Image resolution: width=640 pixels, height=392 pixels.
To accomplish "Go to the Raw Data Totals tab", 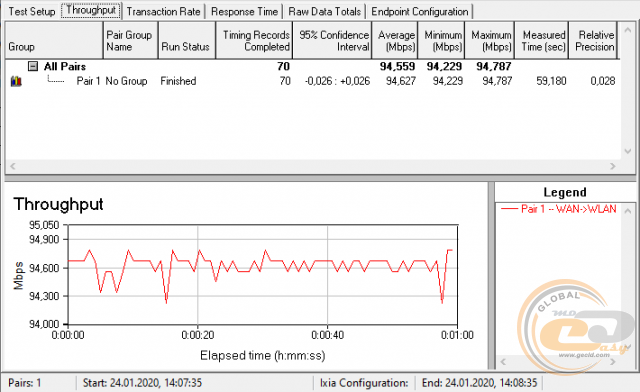I will coord(324,11).
